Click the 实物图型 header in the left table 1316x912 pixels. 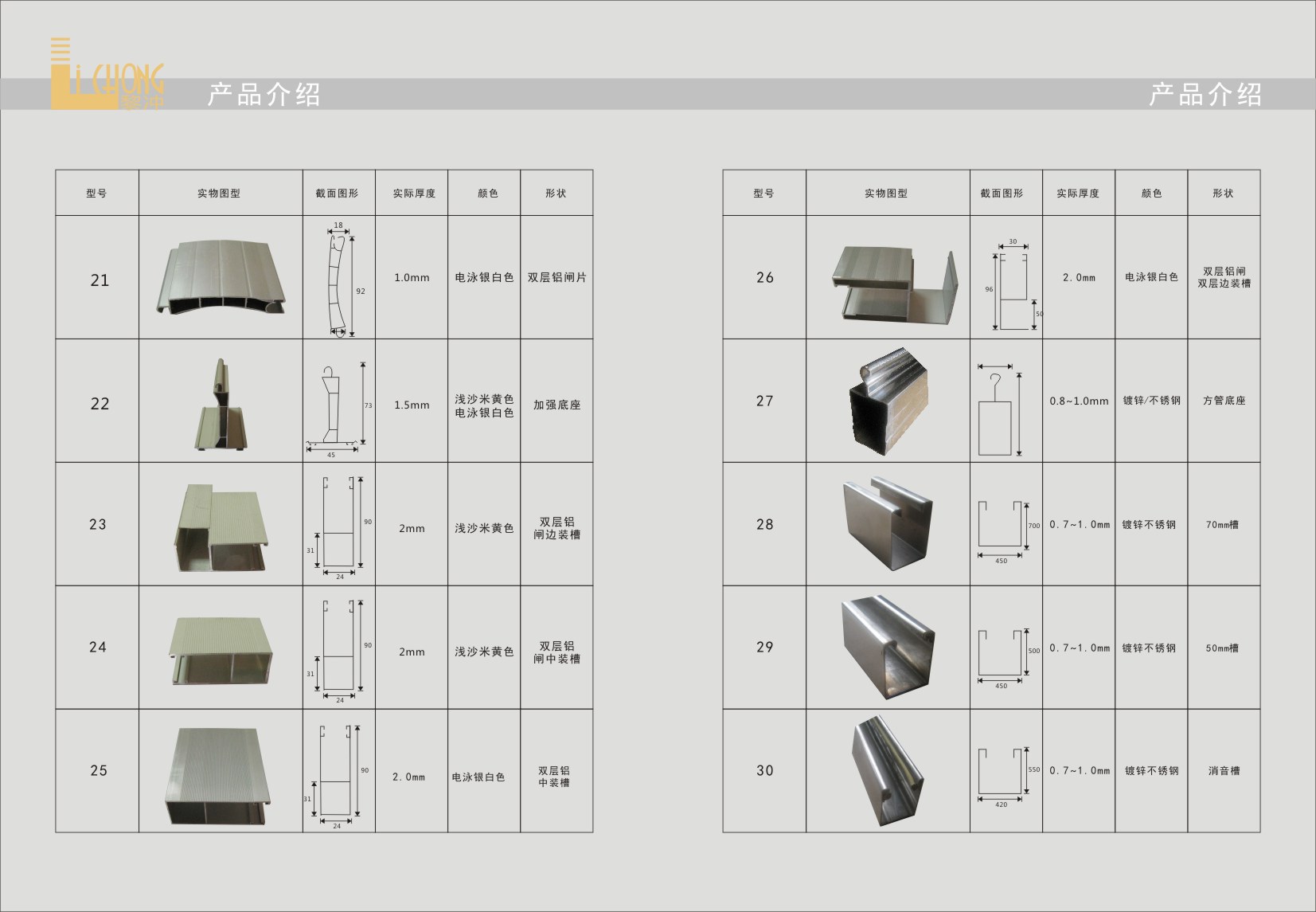pyautogui.click(x=219, y=193)
